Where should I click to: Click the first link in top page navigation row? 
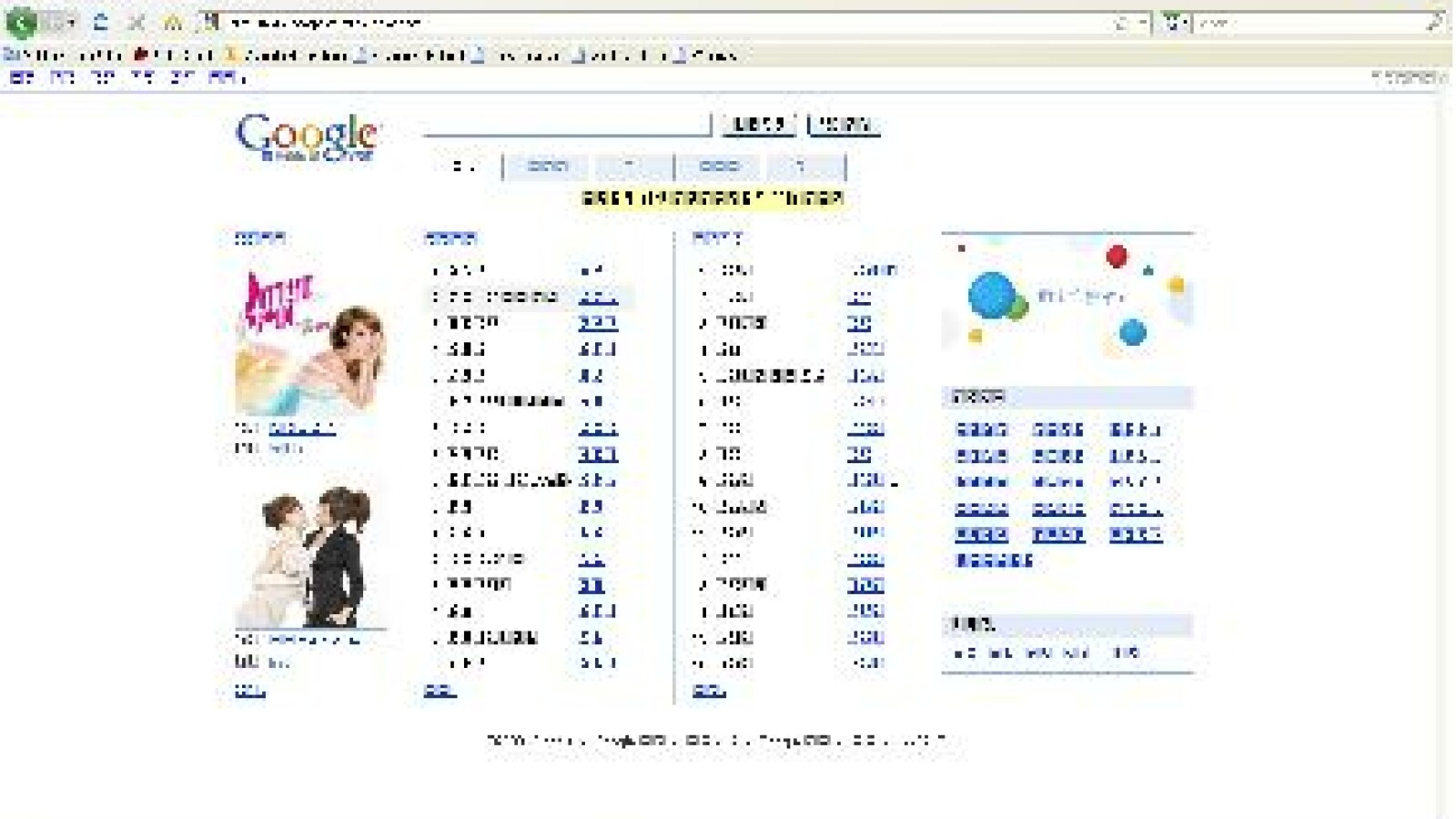pos(22,78)
